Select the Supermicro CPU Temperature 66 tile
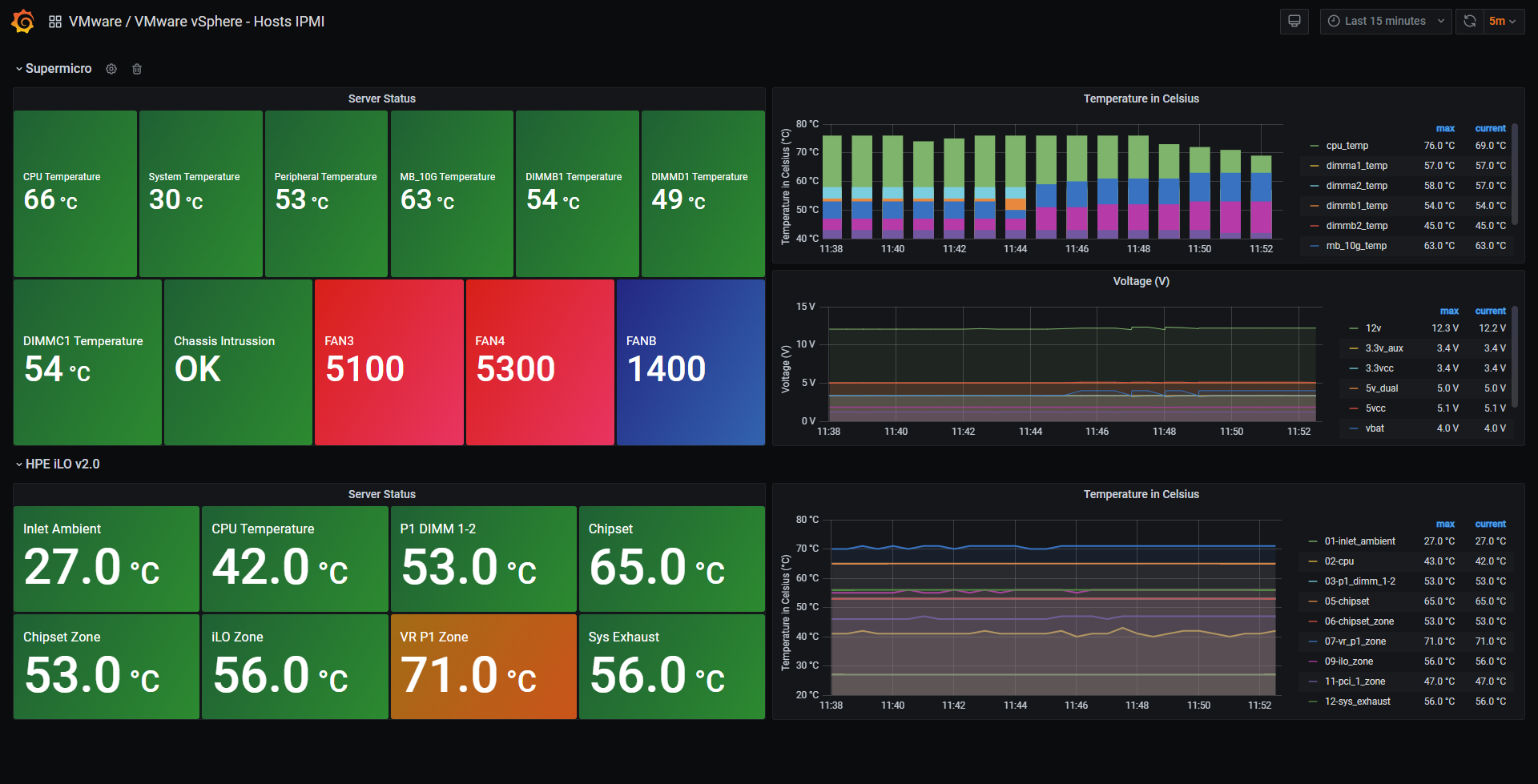 [75, 194]
